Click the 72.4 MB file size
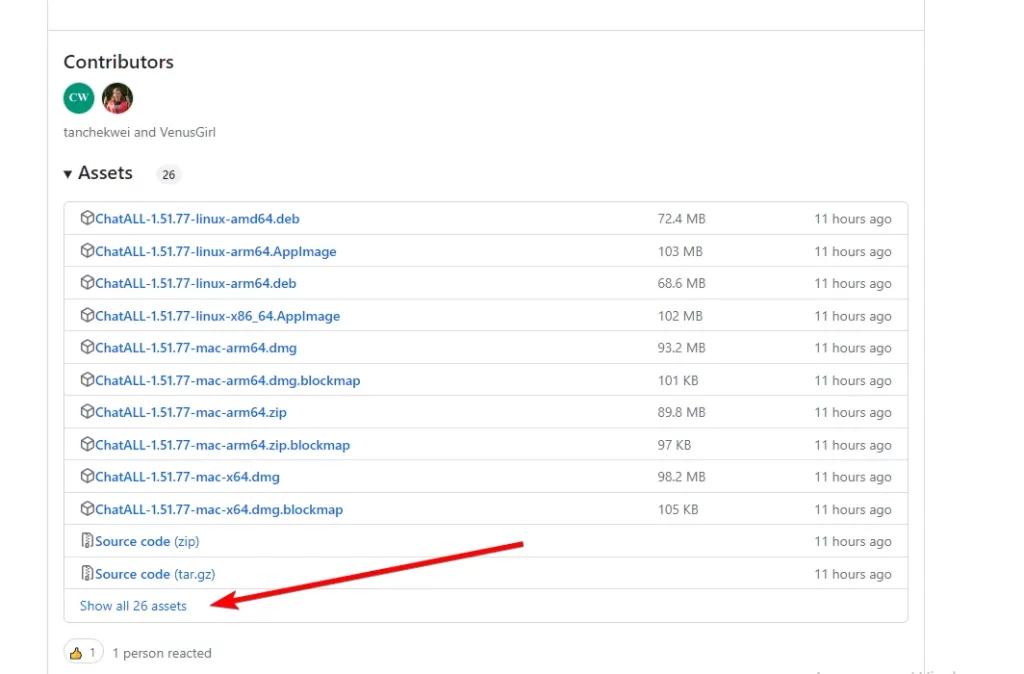The image size is (1024, 674). [x=681, y=219]
